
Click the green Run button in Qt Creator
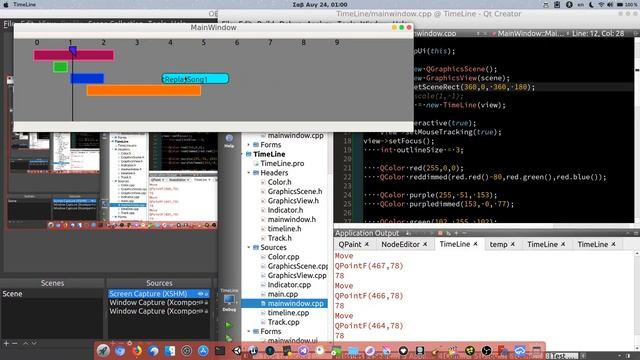click(229, 325)
